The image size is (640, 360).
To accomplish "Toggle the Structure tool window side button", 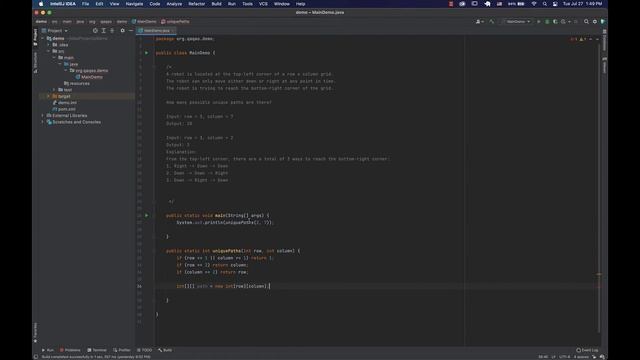I will (36, 62).
